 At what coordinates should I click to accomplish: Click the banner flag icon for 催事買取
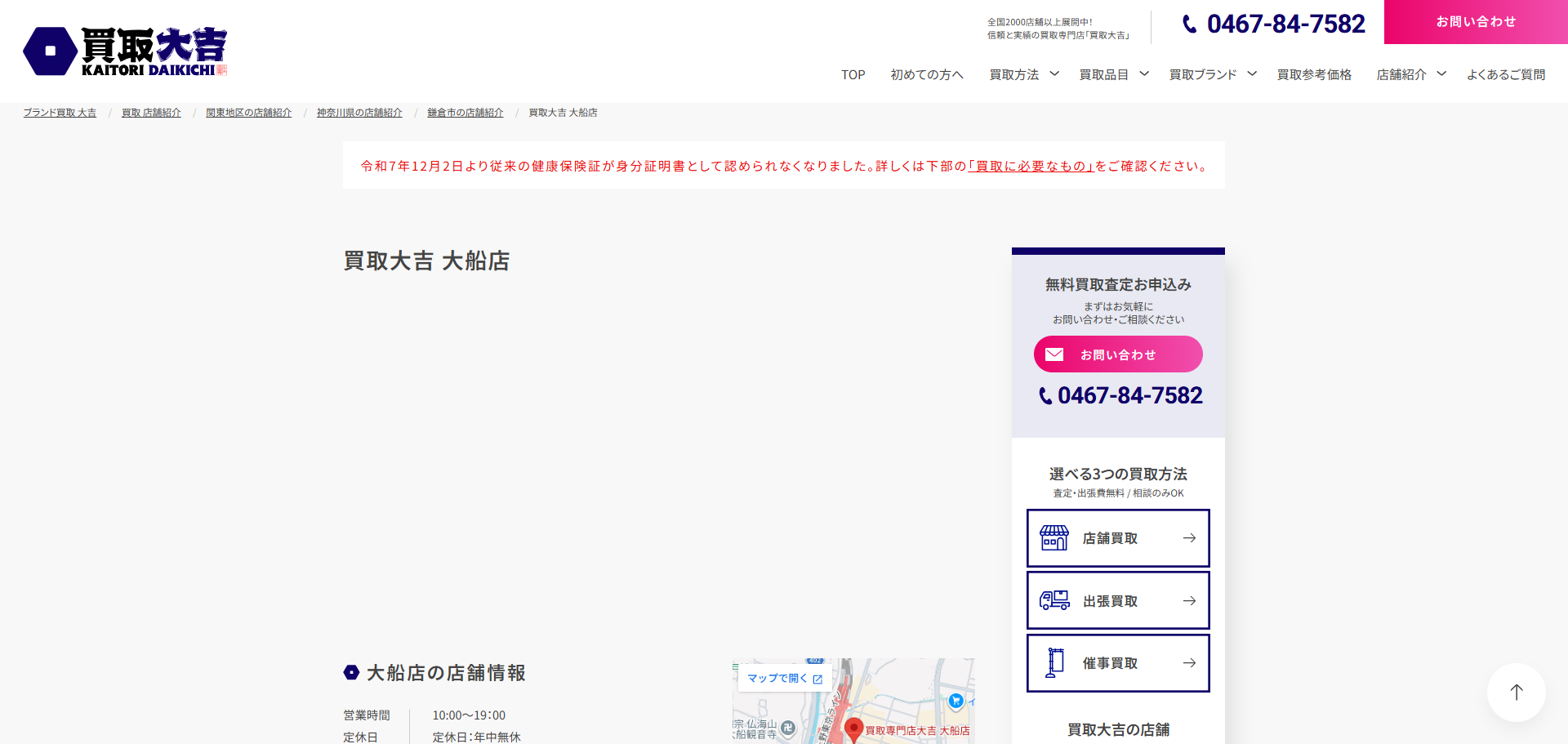tap(1055, 663)
